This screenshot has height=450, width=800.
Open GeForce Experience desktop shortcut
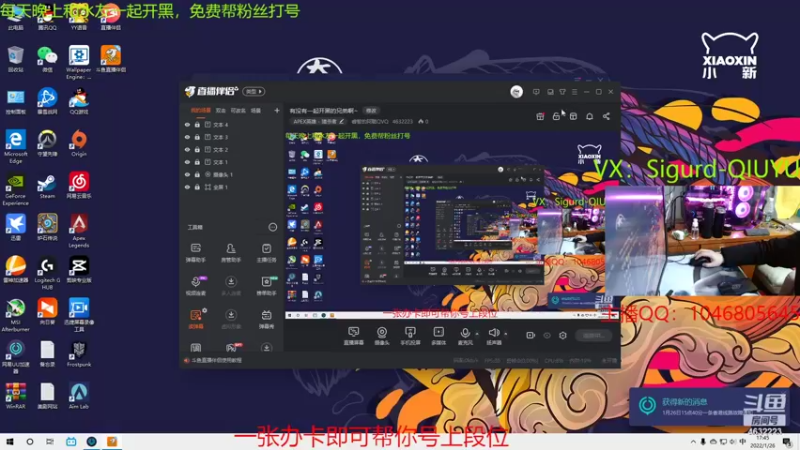15,190
